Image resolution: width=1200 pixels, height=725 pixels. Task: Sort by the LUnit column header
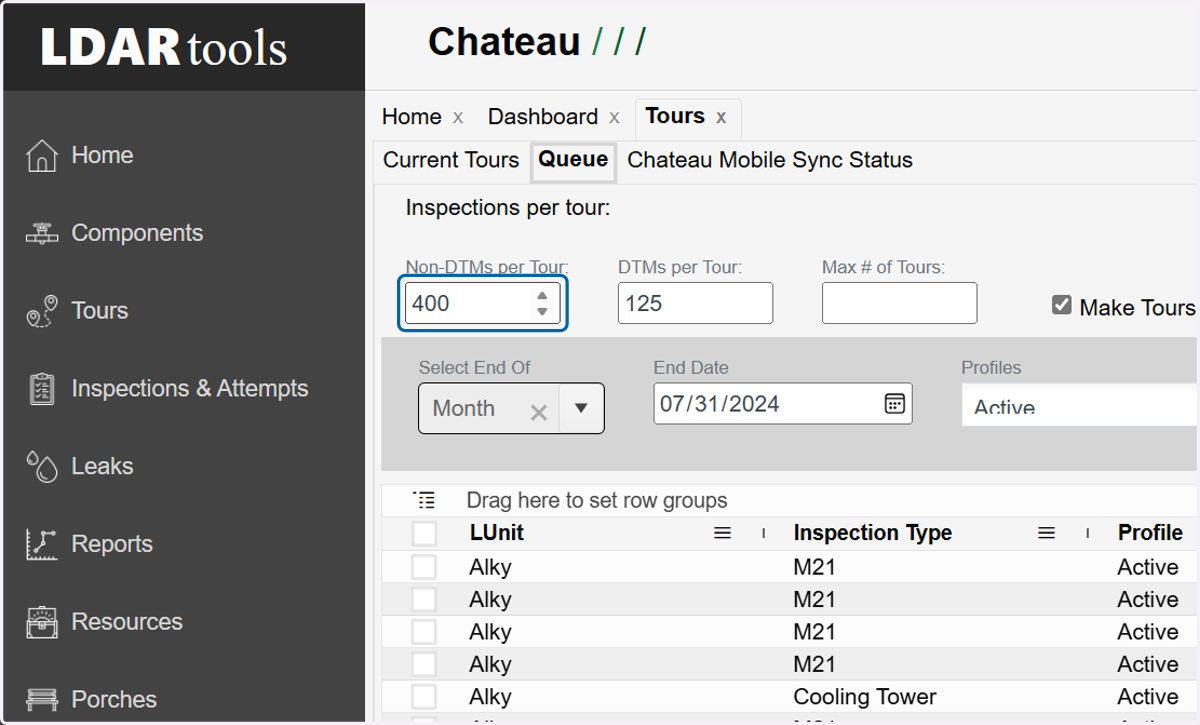496,533
